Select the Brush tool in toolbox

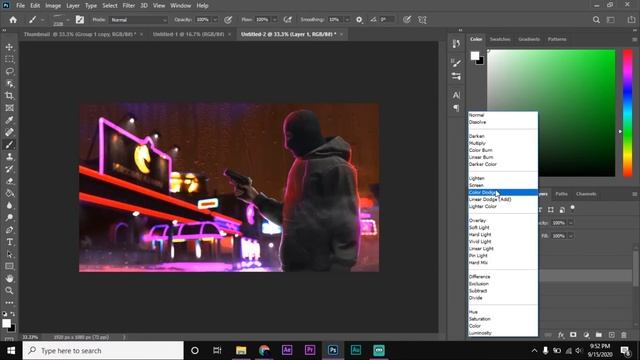coord(9,144)
